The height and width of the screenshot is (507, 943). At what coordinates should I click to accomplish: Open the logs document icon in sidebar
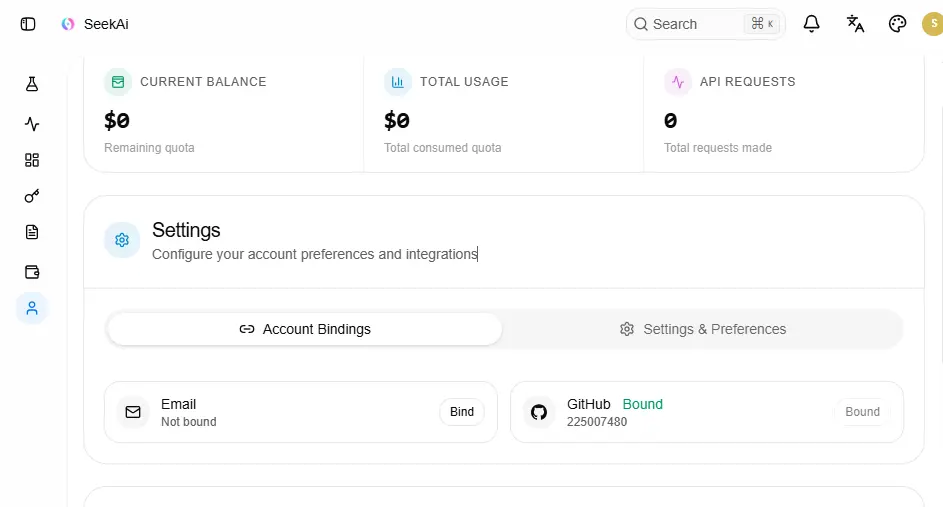pyautogui.click(x=32, y=232)
